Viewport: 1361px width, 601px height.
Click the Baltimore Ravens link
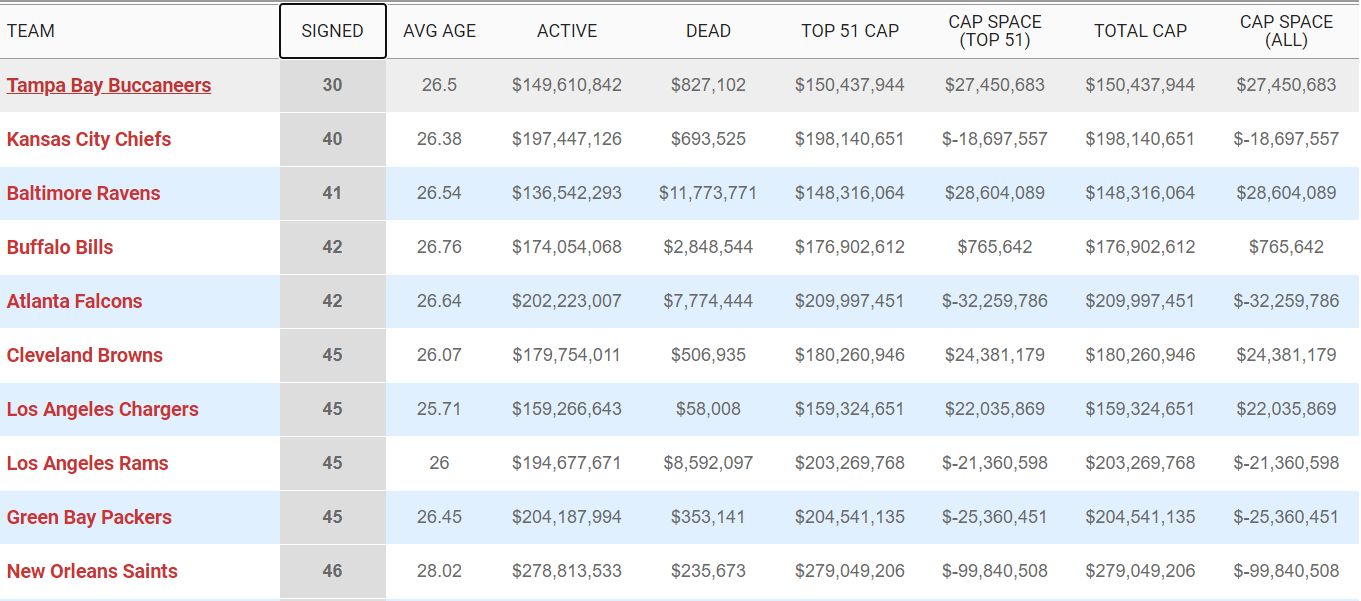pyautogui.click(x=84, y=193)
